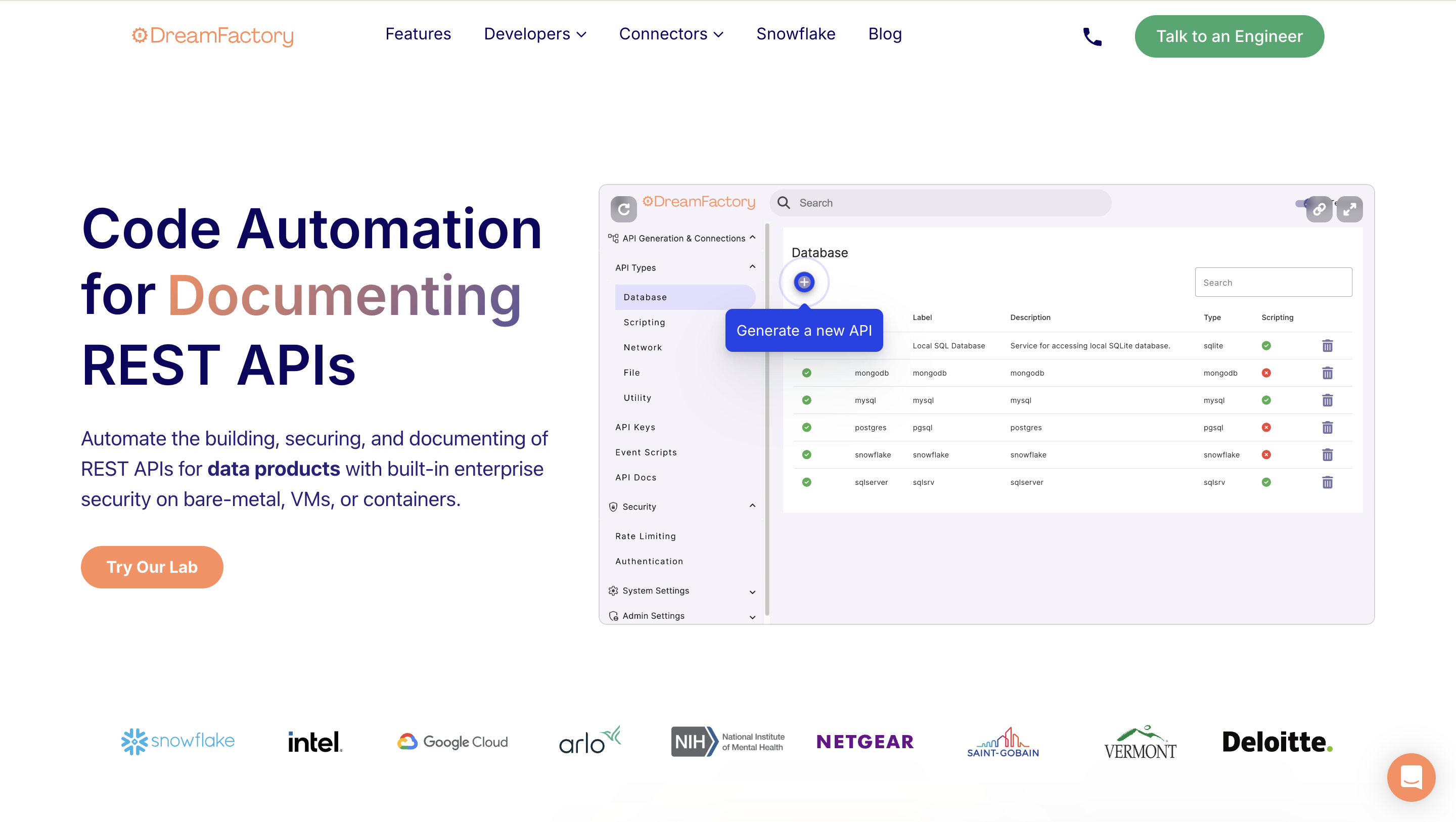This screenshot has height=822, width=1456.
Task: Click the Admin Settings gear icon
Action: [x=613, y=615]
